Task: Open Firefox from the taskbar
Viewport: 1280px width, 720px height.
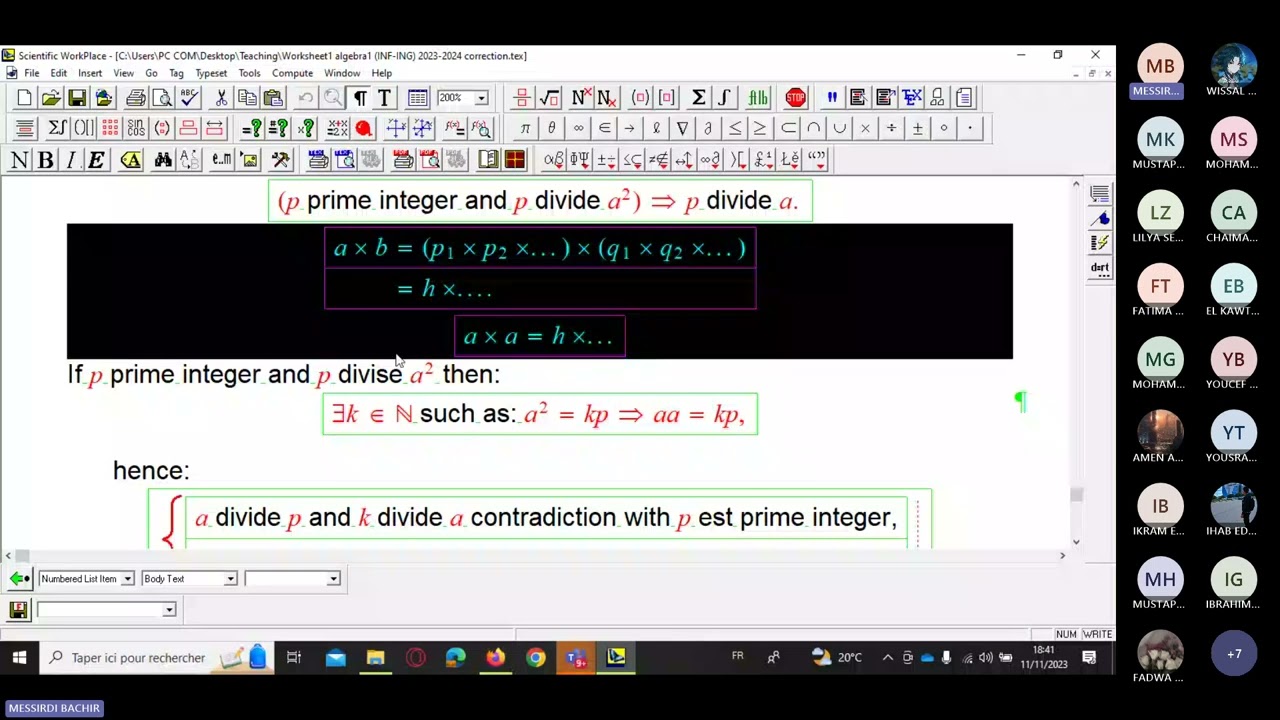Action: point(496,657)
